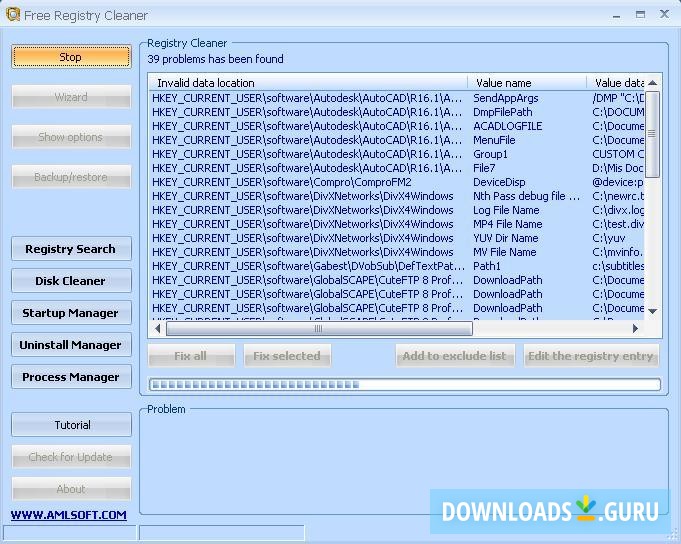Click 39 problems has been found text
The width and height of the screenshot is (681, 544).
point(215,59)
